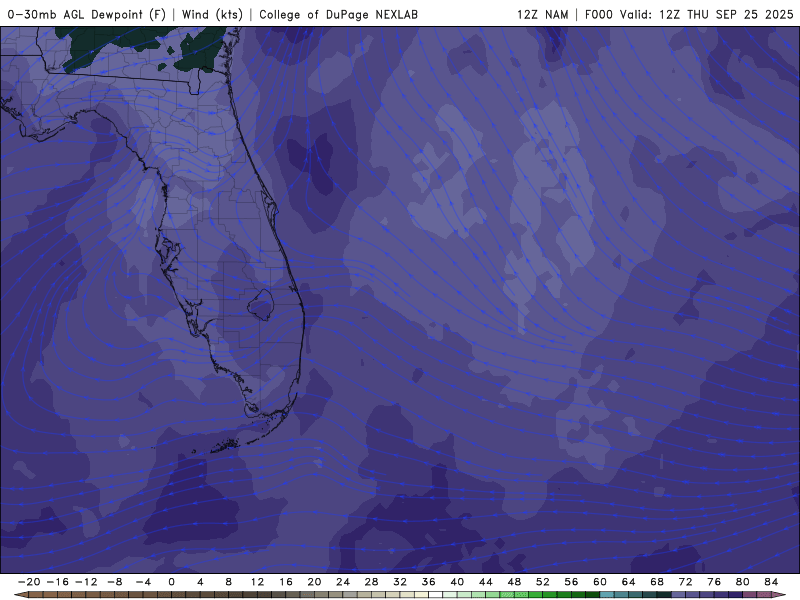Click the '0-30mb AGL Dewpoint (F)' title text
The width and height of the screenshot is (800, 600).
(87, 15)
